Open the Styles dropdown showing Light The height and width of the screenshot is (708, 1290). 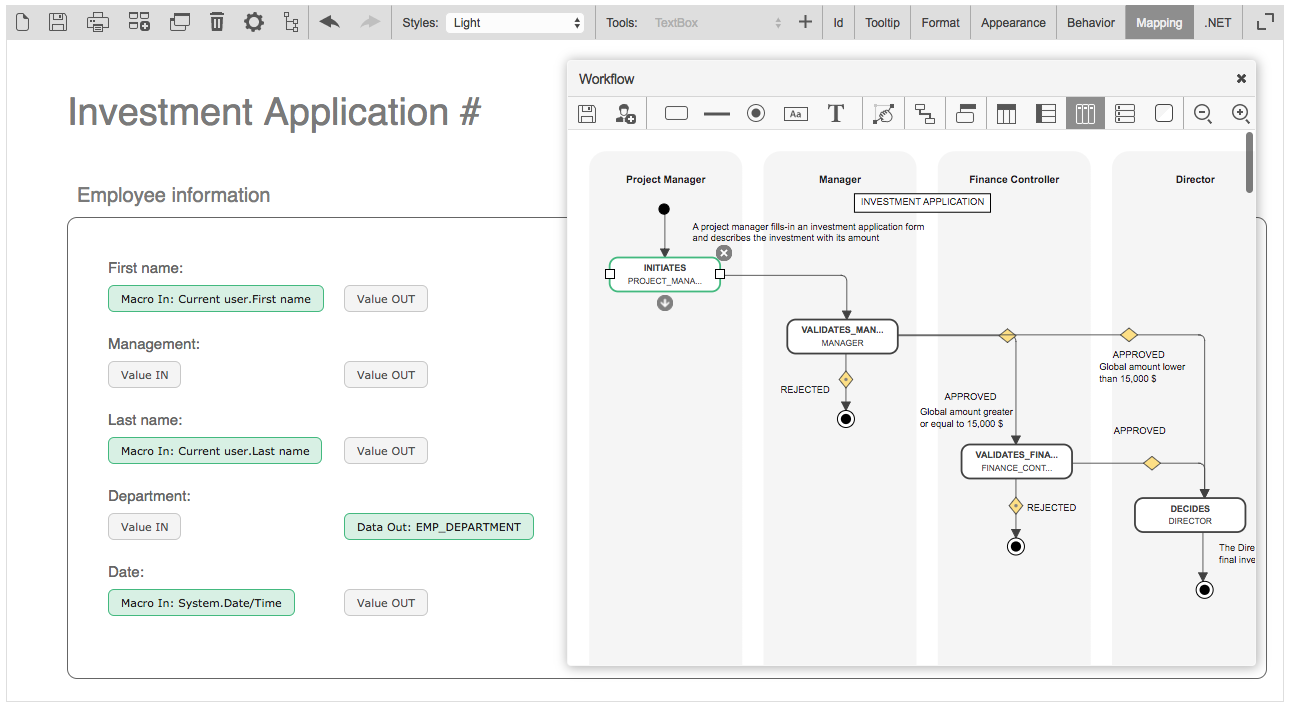point(516,22)
